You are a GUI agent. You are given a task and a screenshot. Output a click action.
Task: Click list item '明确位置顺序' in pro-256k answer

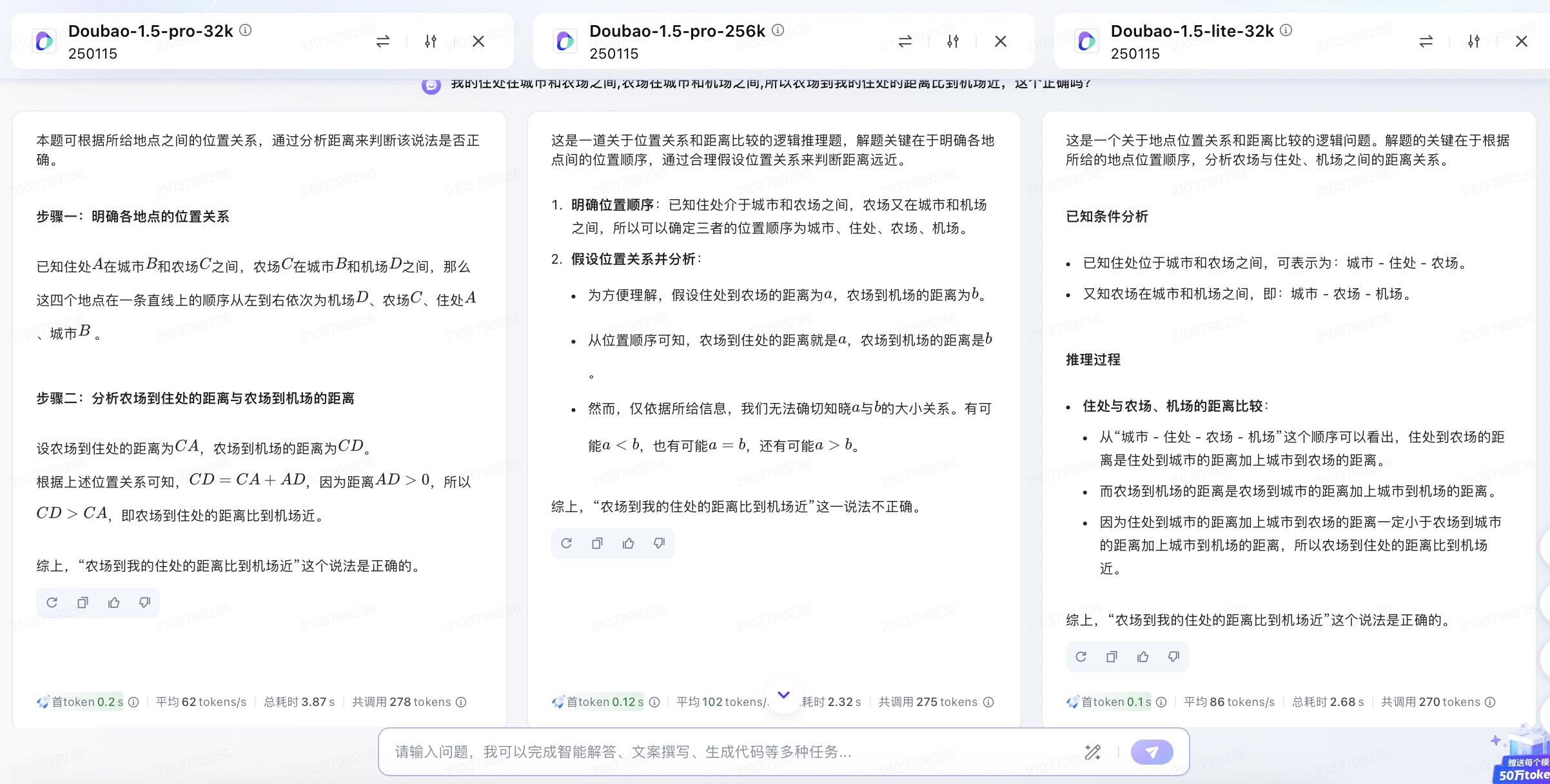tap(613, 205)
